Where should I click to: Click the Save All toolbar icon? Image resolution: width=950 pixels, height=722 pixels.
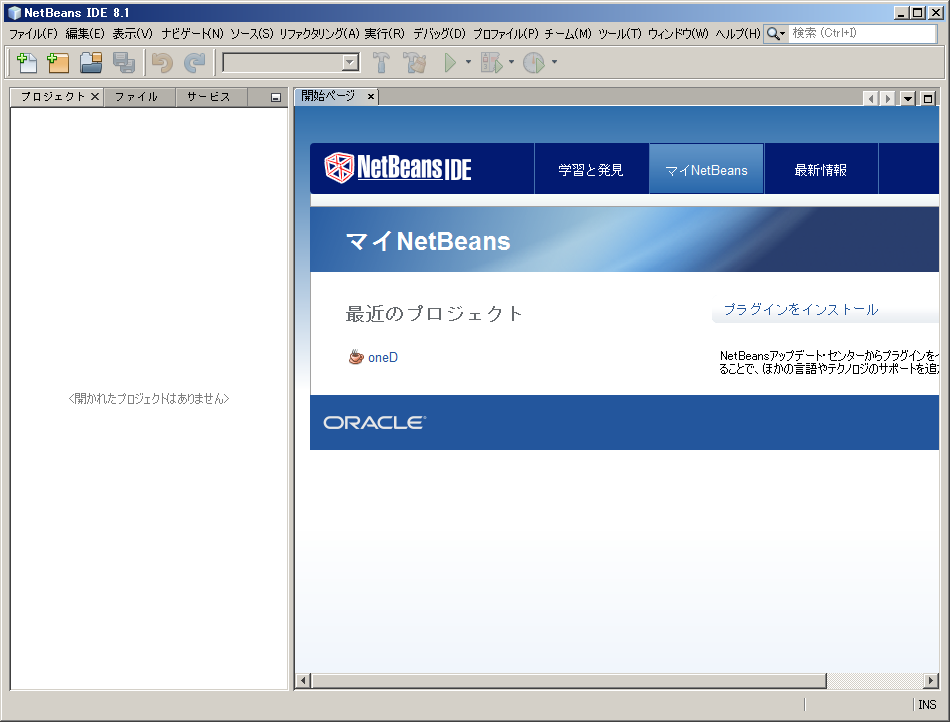point(124,62)
